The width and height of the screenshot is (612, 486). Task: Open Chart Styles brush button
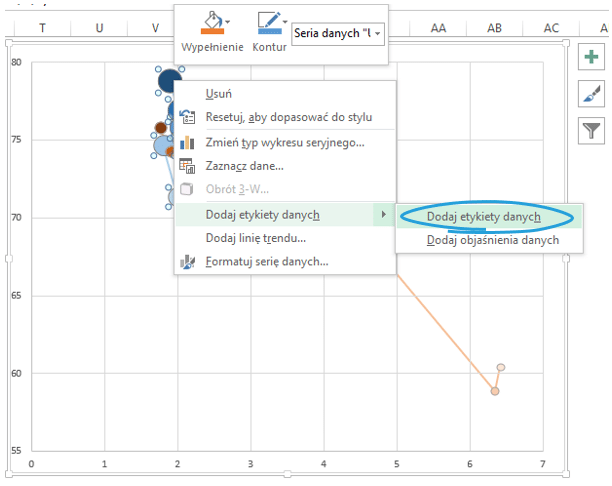point(590,94)
